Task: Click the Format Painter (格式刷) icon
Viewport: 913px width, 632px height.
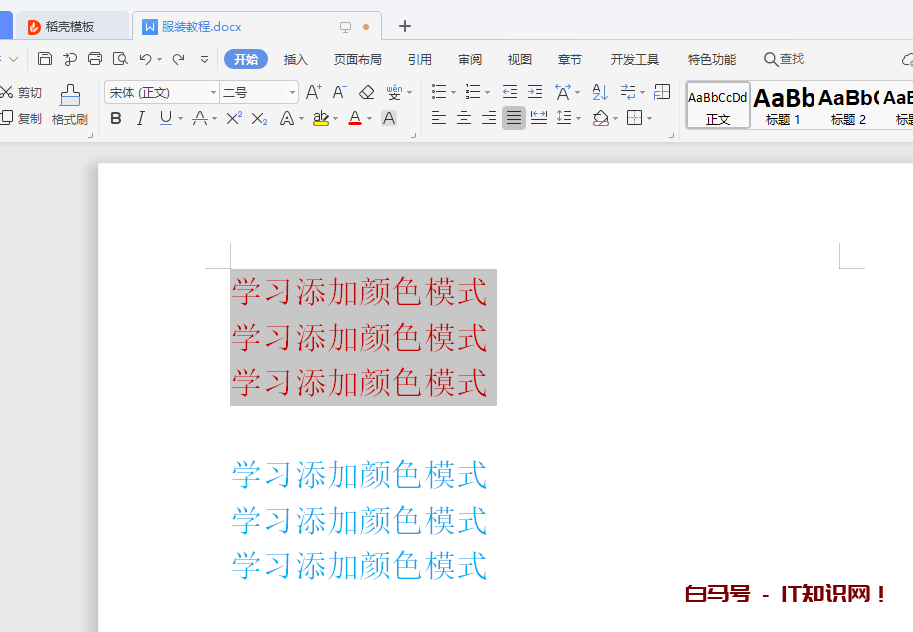Action: (70, 96)
